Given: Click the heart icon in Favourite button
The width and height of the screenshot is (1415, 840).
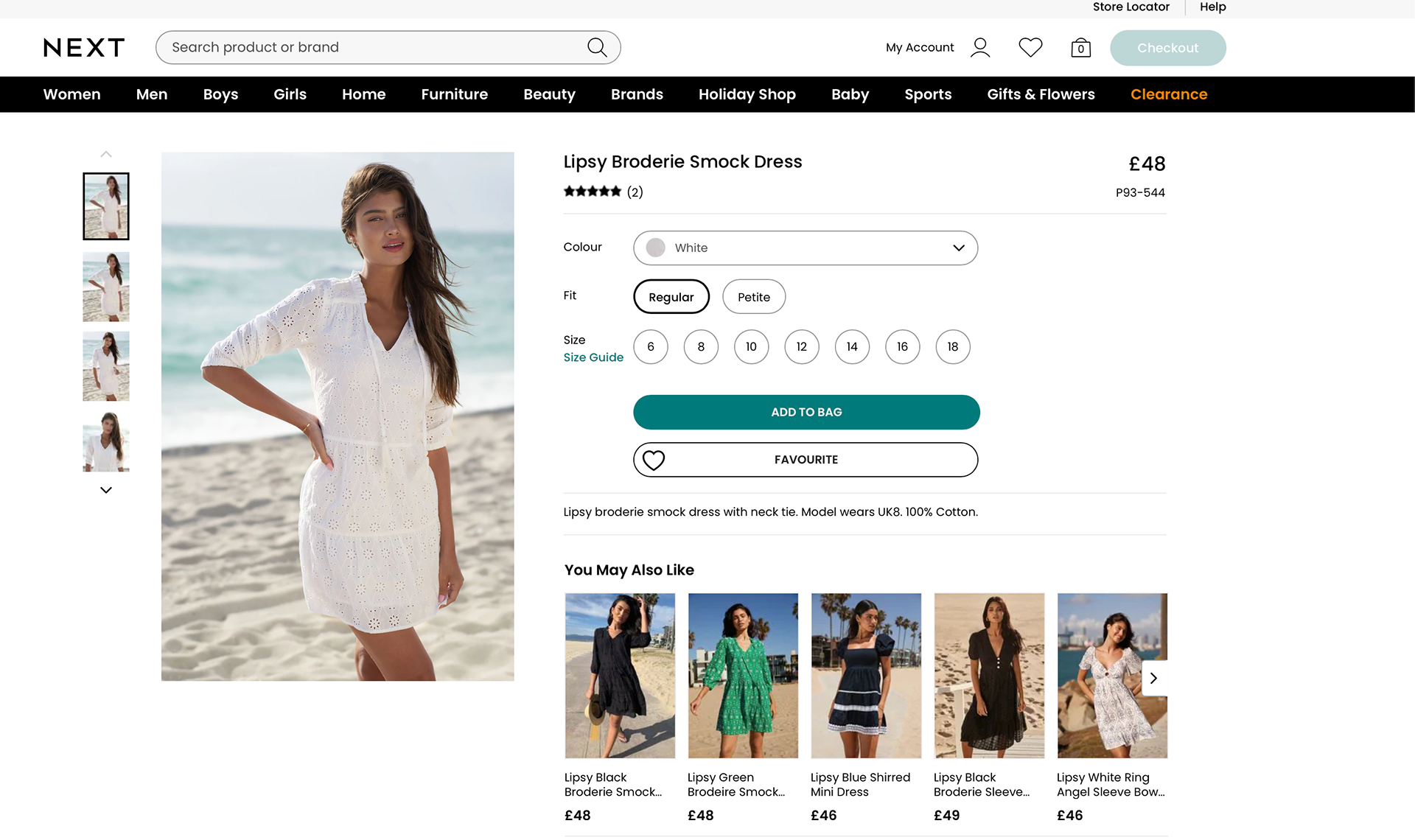Looking at the screenshot, I should pyautogui.click(x=654, y=460).
